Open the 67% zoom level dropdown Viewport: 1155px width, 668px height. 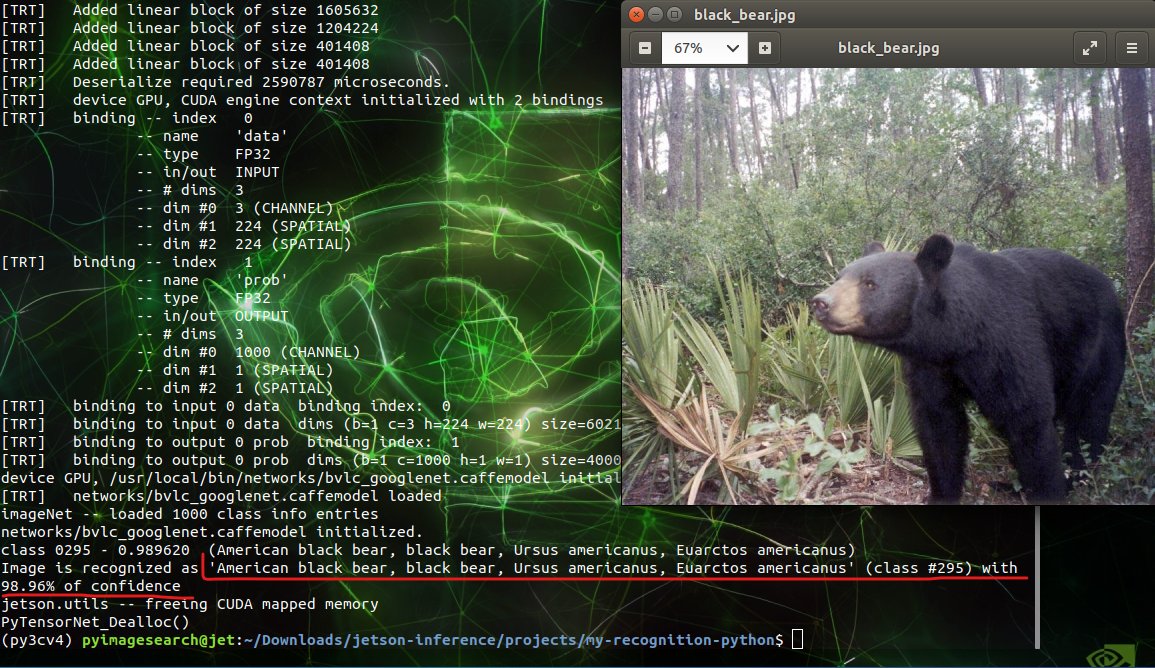[x=705, y=48]
